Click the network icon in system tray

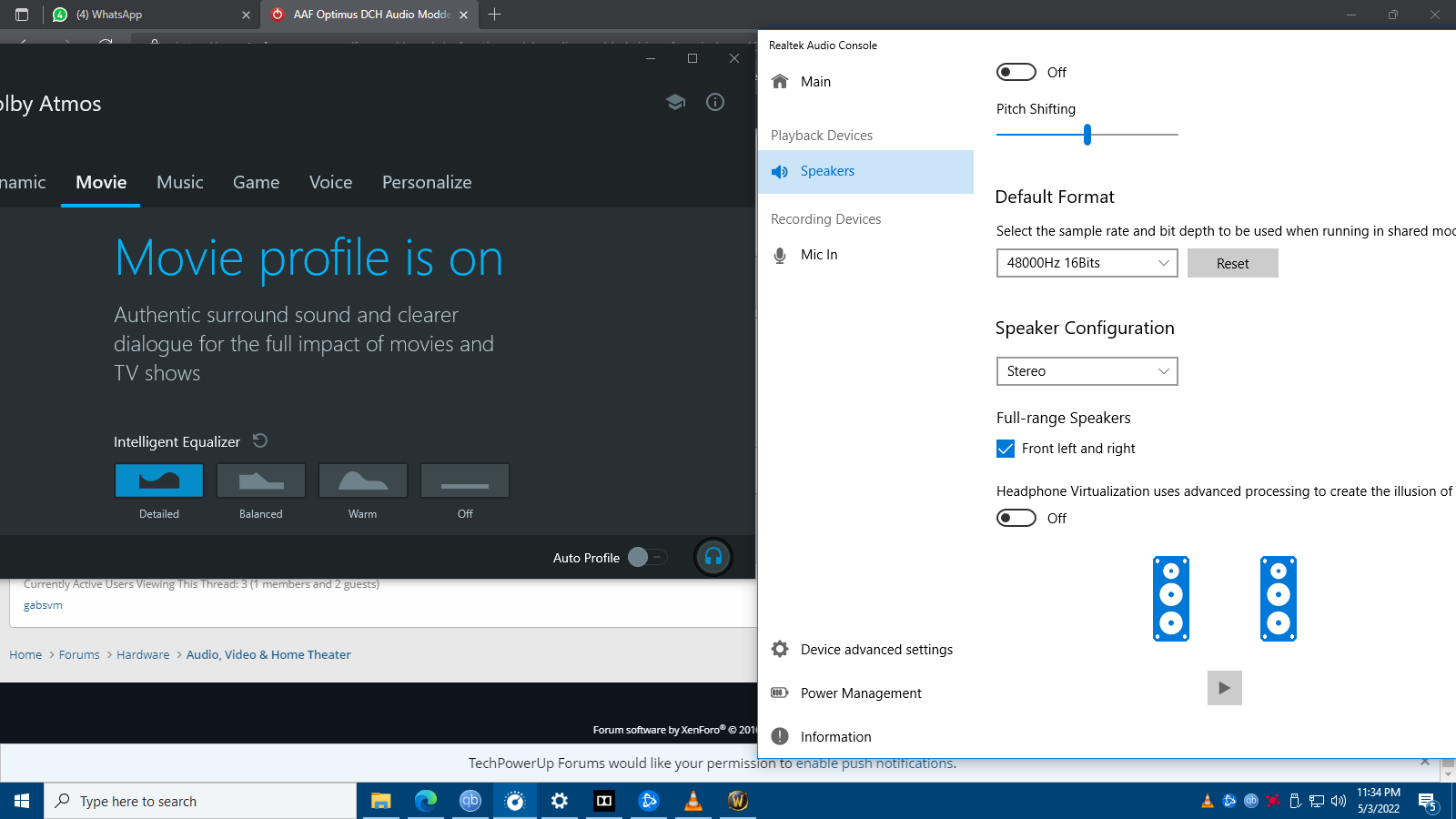pos(1317,801)
